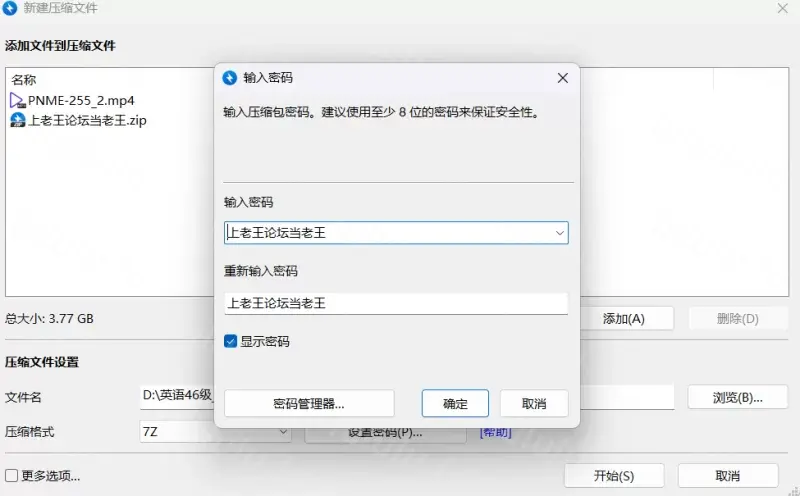
Task: Close the 输入密码 dialog
Action: coord(562,78)
